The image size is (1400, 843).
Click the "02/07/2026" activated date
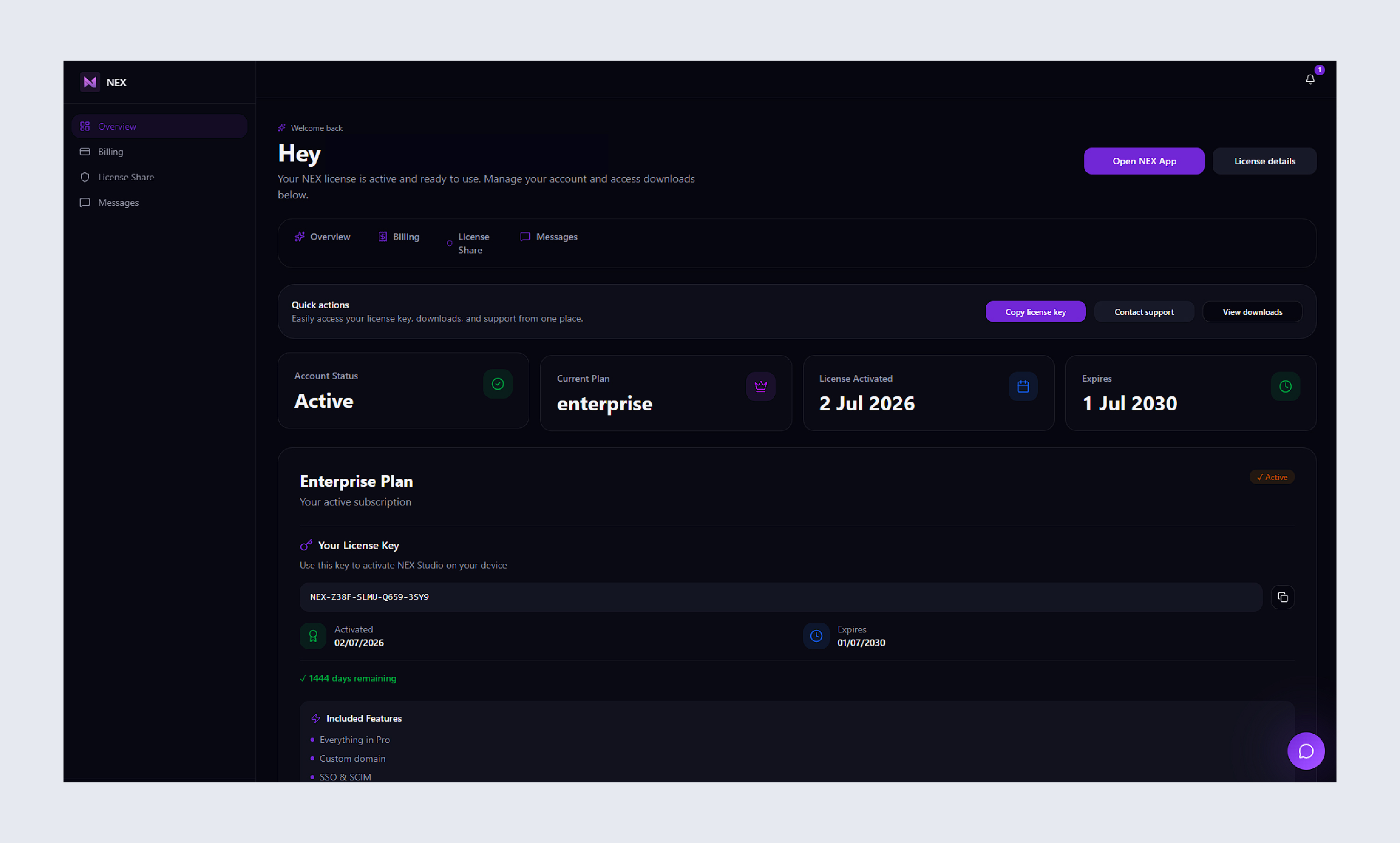[359, 643]
